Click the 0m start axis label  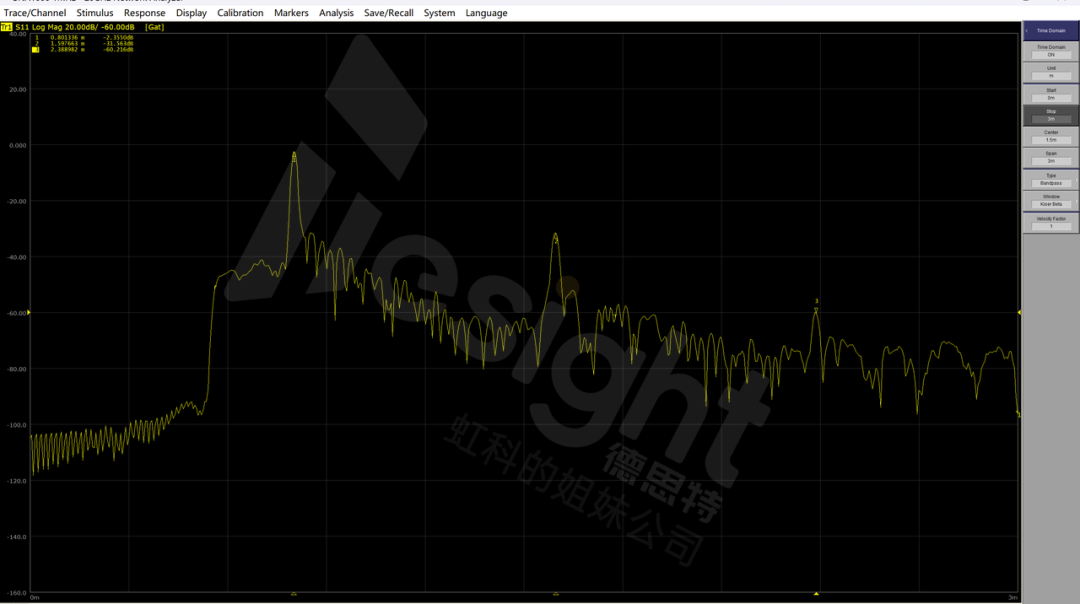34,598
